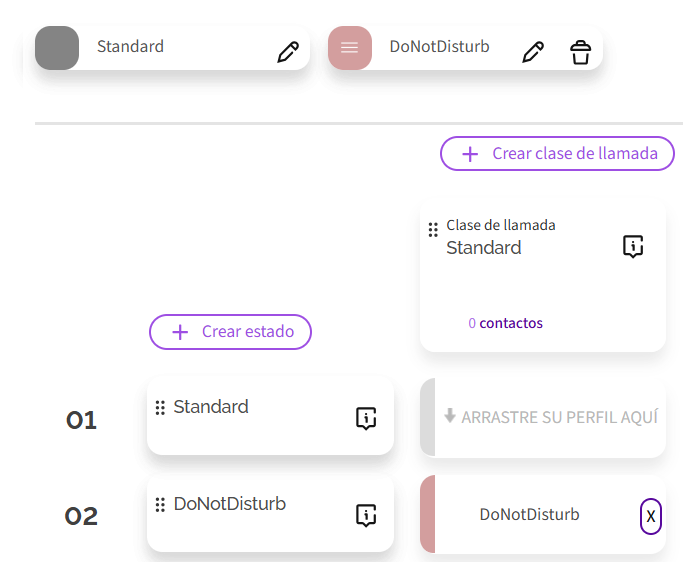This screenshot has width=692, height=563.
Task: Open the 0 contactos link
Action: (505, 323)
